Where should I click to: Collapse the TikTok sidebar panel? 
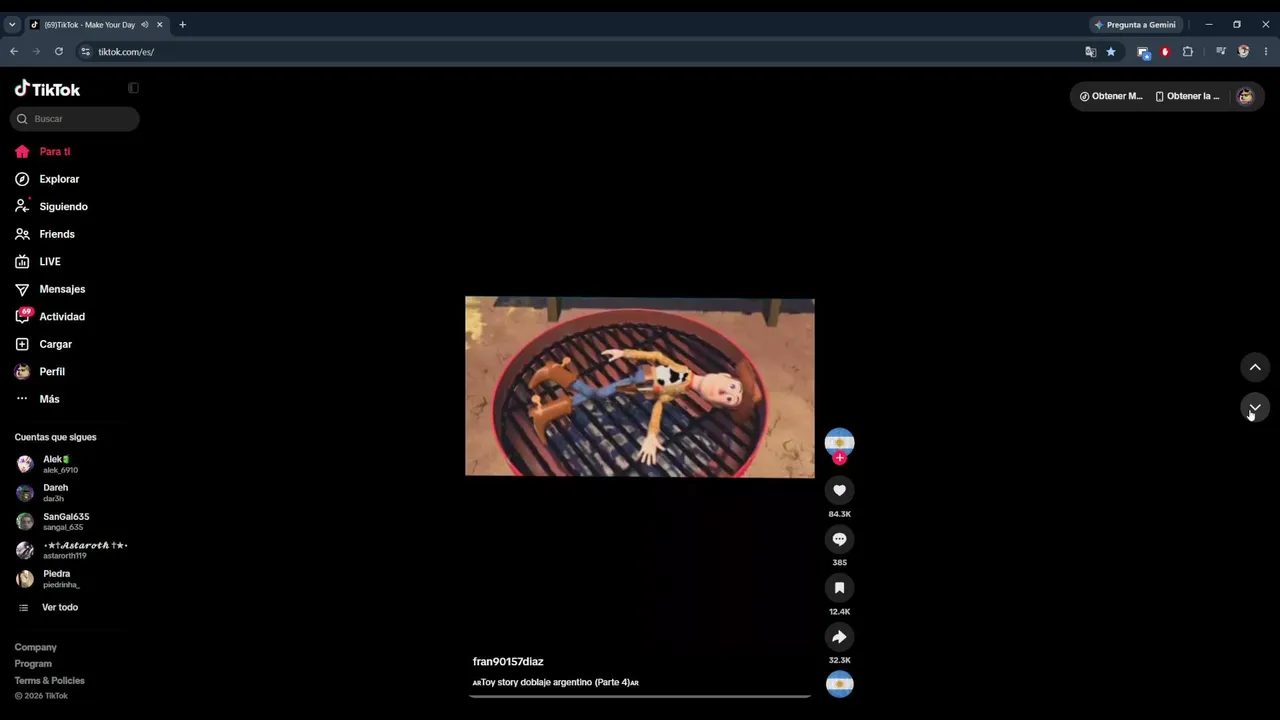coord(133,88)
